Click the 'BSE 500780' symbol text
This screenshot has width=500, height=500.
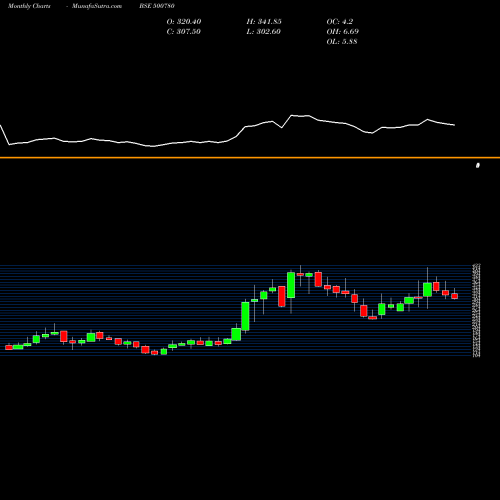click(x=157, y=6)
